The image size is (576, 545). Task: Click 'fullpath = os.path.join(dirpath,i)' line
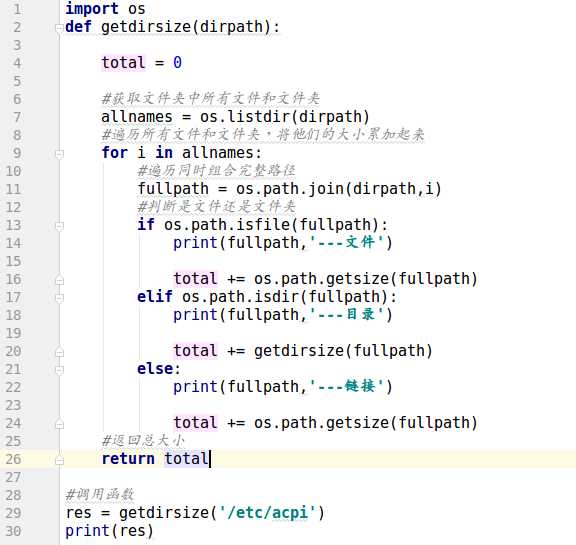click(289, 189)
